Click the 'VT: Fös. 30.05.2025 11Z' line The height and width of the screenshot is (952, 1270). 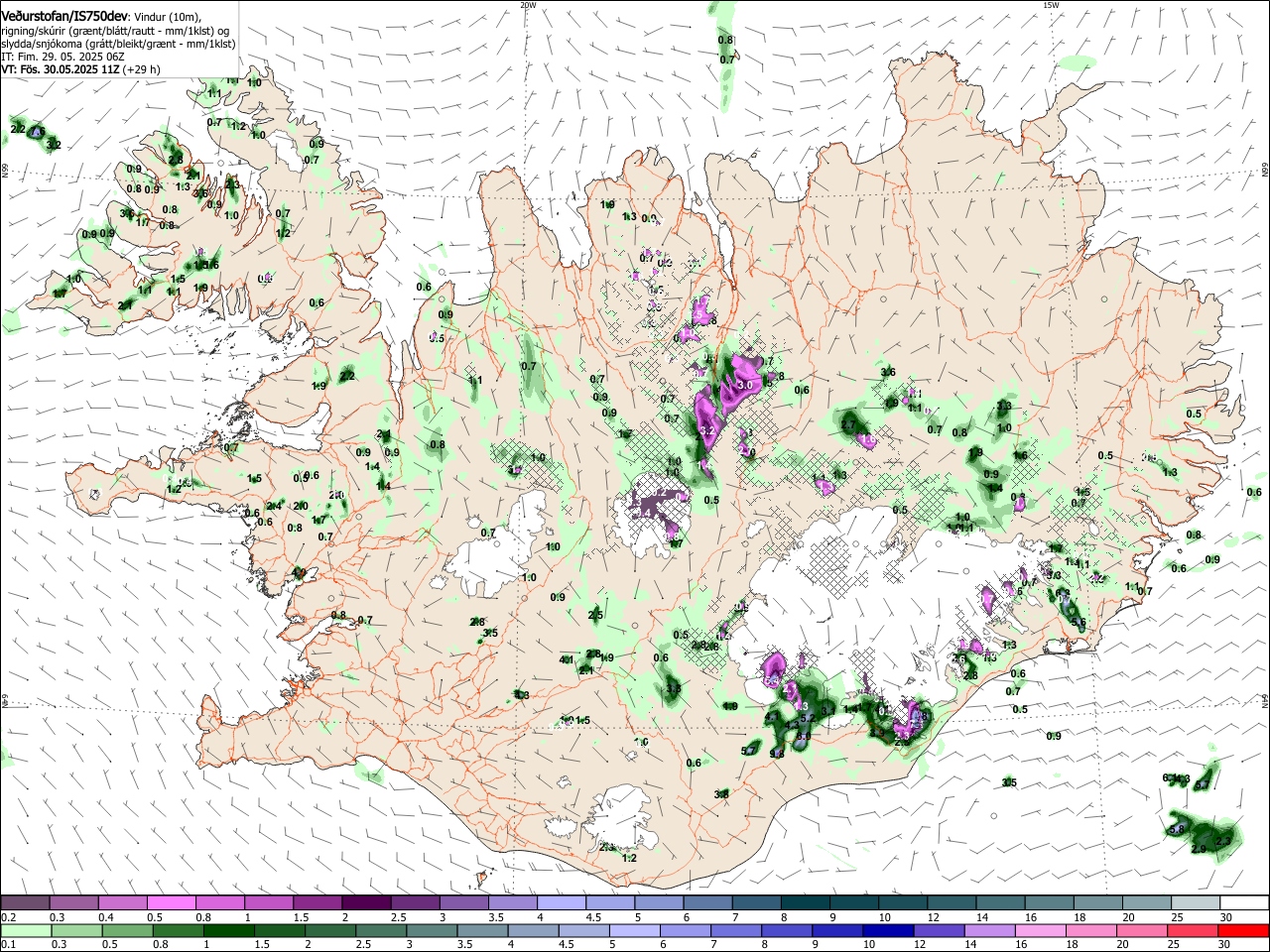coord(61,69)
